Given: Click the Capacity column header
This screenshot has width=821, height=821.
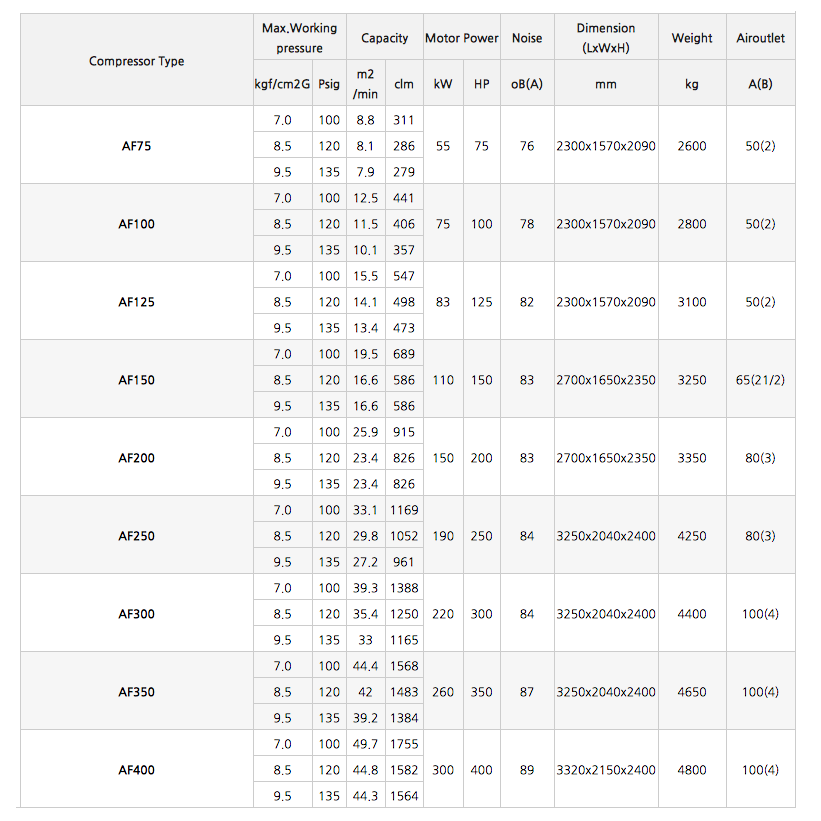Looking at the screenshot, I should (384, 38).
